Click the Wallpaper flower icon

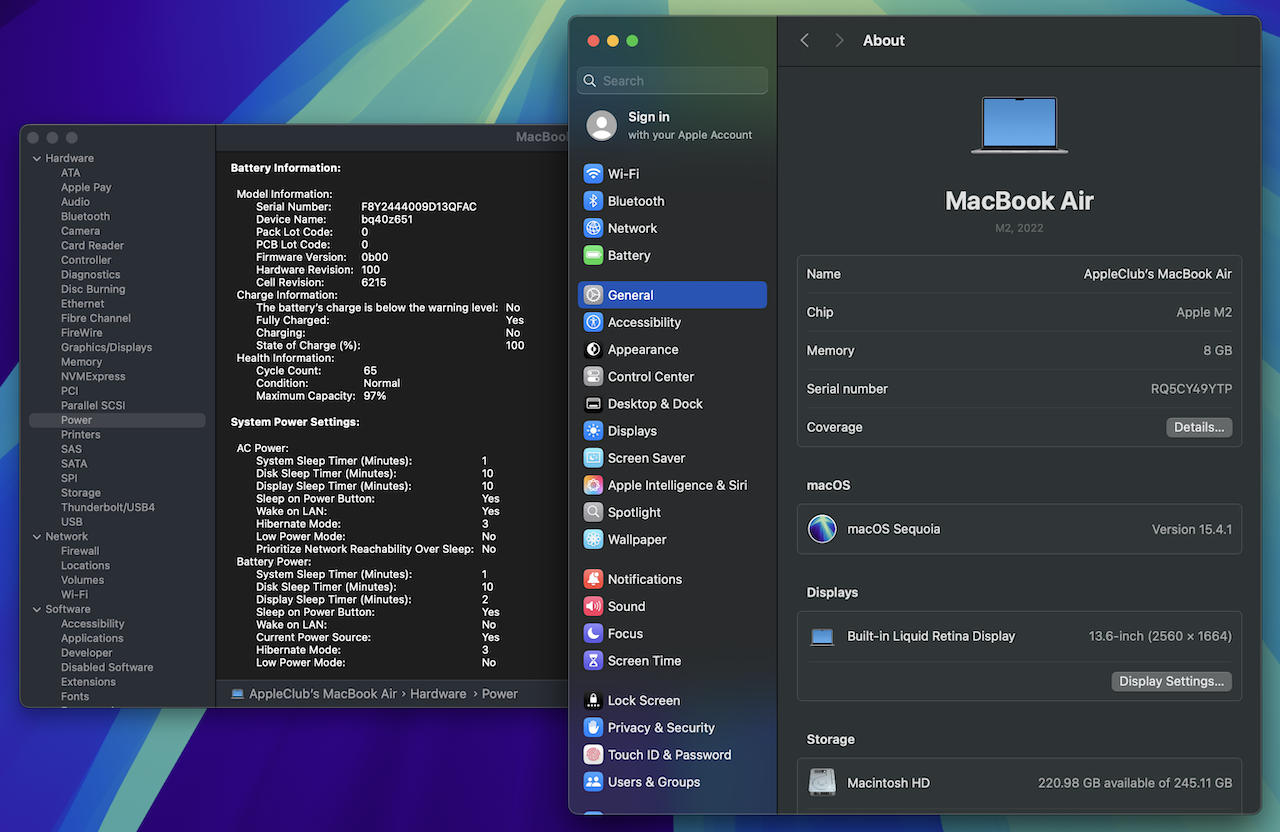tap(593, 539)
